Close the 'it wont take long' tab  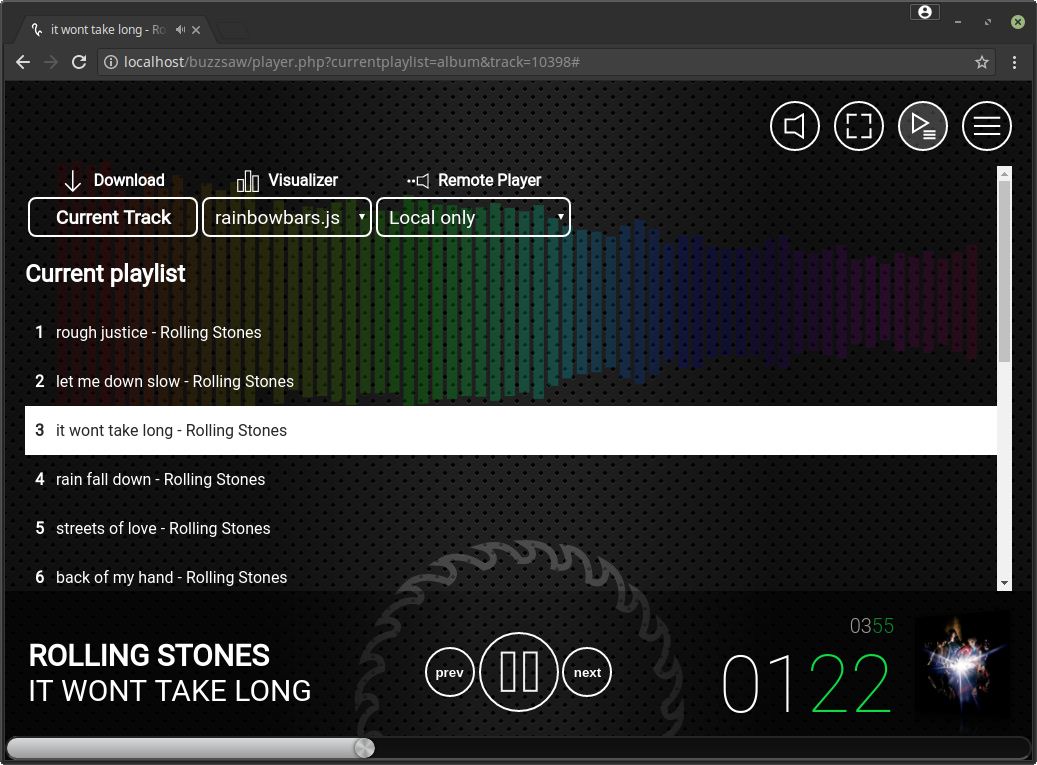pyautogui.click(x=196, y=30)
